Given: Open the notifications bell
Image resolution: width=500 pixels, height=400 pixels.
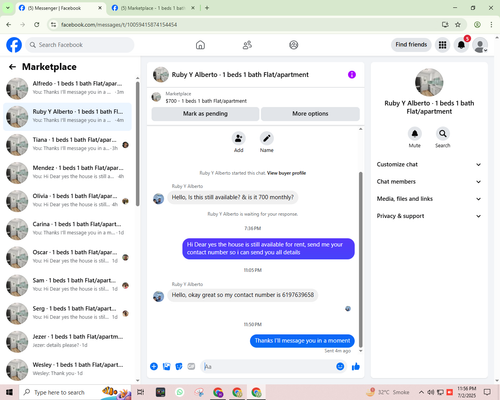Looking at the screenshot, I should (x=461, y=45).
